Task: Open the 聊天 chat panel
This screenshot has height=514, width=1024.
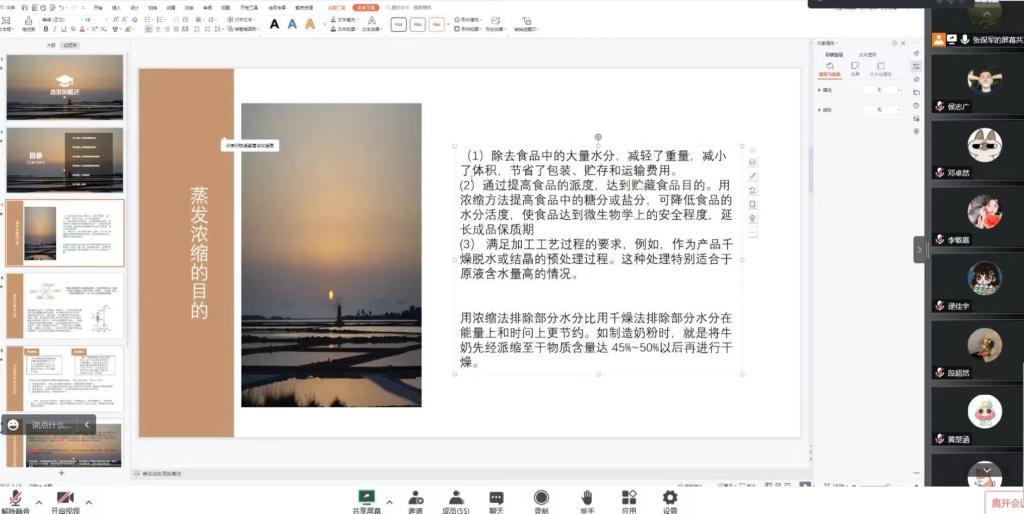Action: 496,498
